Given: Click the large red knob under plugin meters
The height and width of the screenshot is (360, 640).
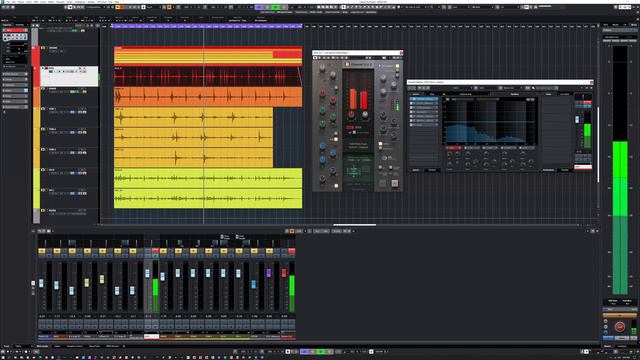Looking at the screenshot, I should pos(351,114).
